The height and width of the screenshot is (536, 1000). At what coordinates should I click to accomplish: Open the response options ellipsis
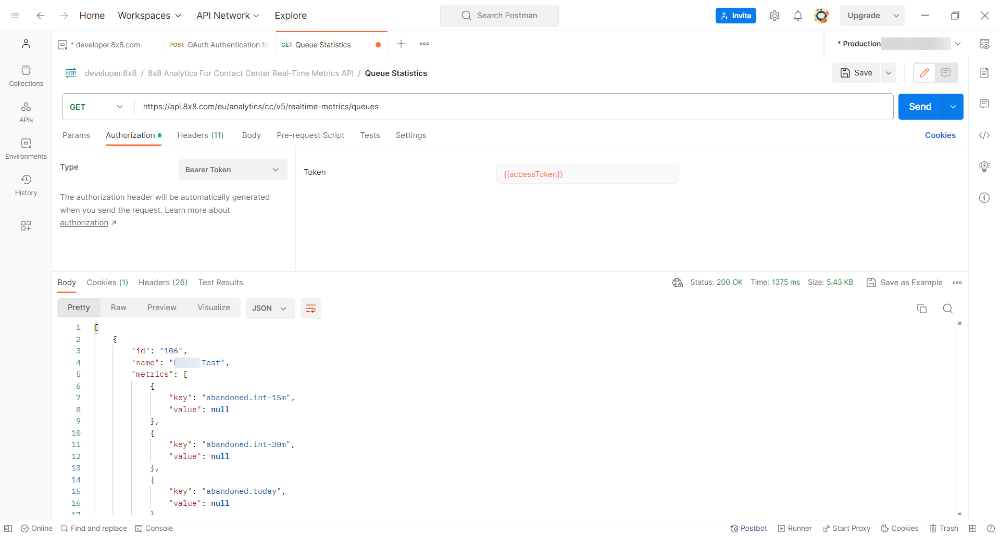(957, 283)
